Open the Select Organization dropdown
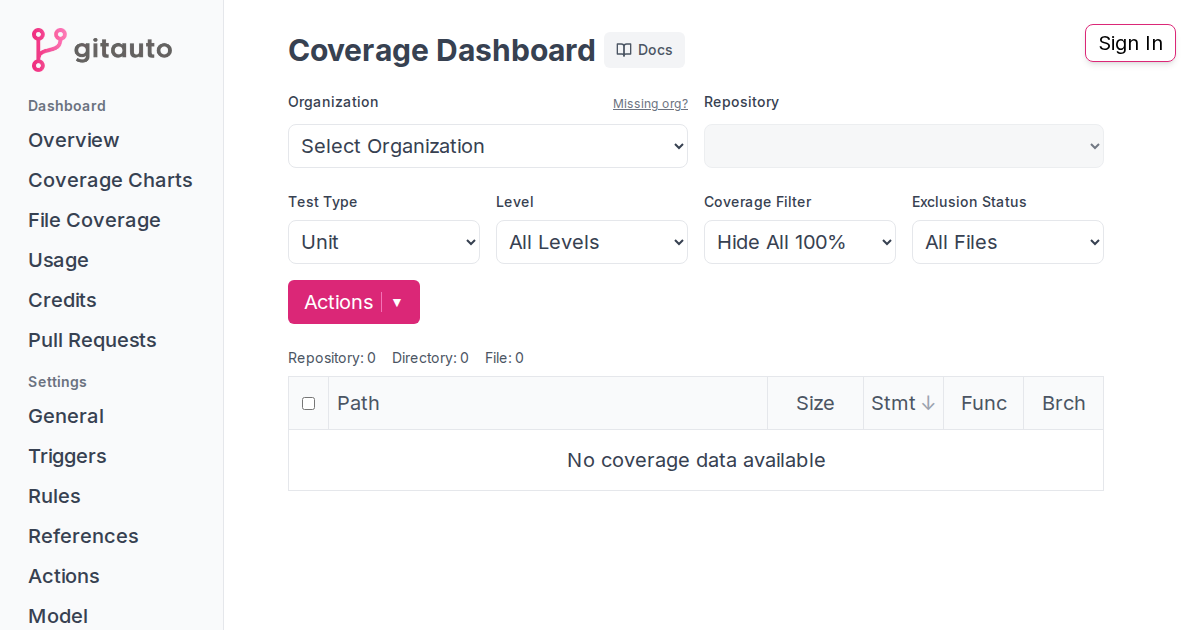This screenshot has height=630, width=1200. point(488,146)
